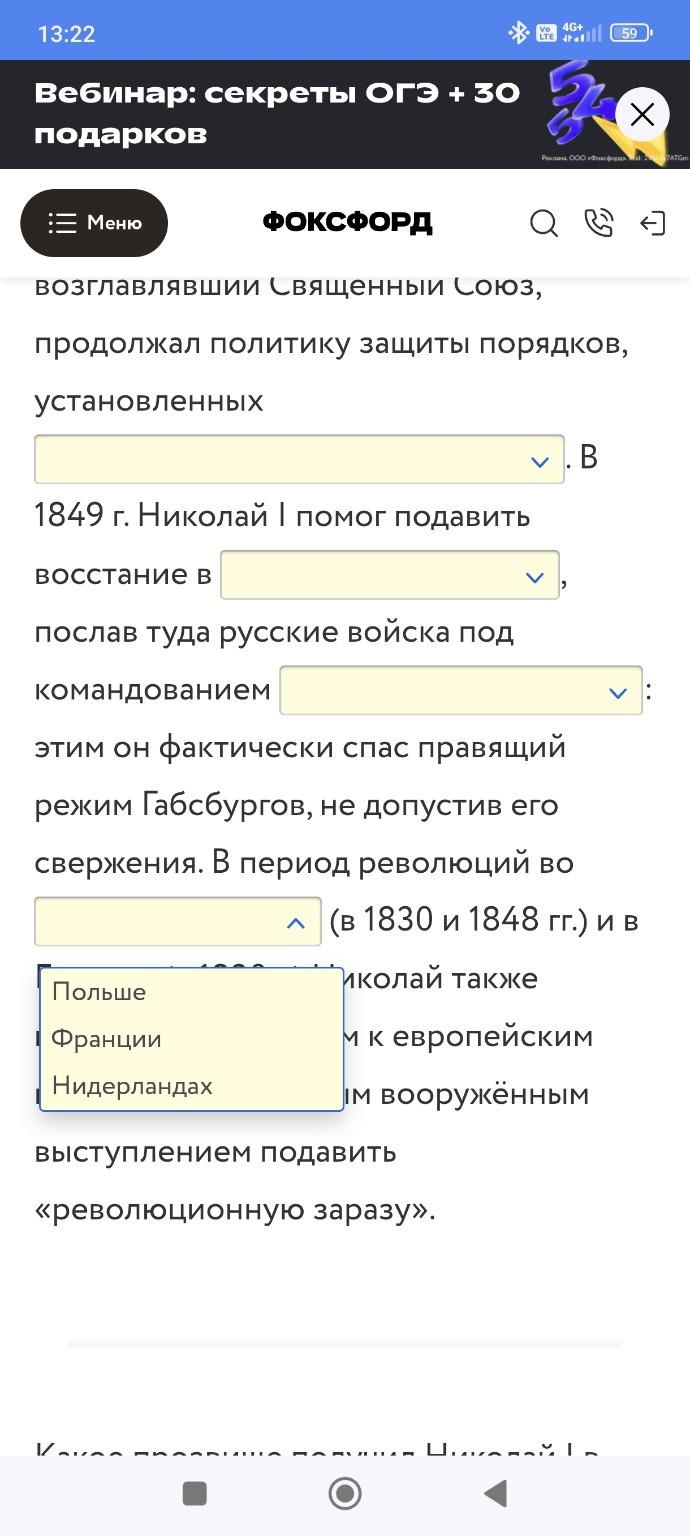Tap the Android back button
The width and height of the screenshot is (690, 1536).
494,1493
